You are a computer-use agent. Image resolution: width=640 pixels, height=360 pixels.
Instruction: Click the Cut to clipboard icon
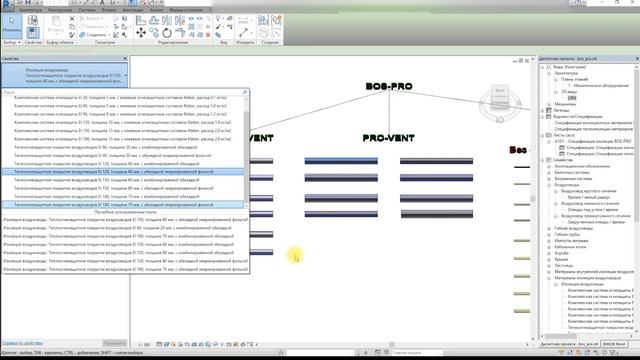[72, 18]
